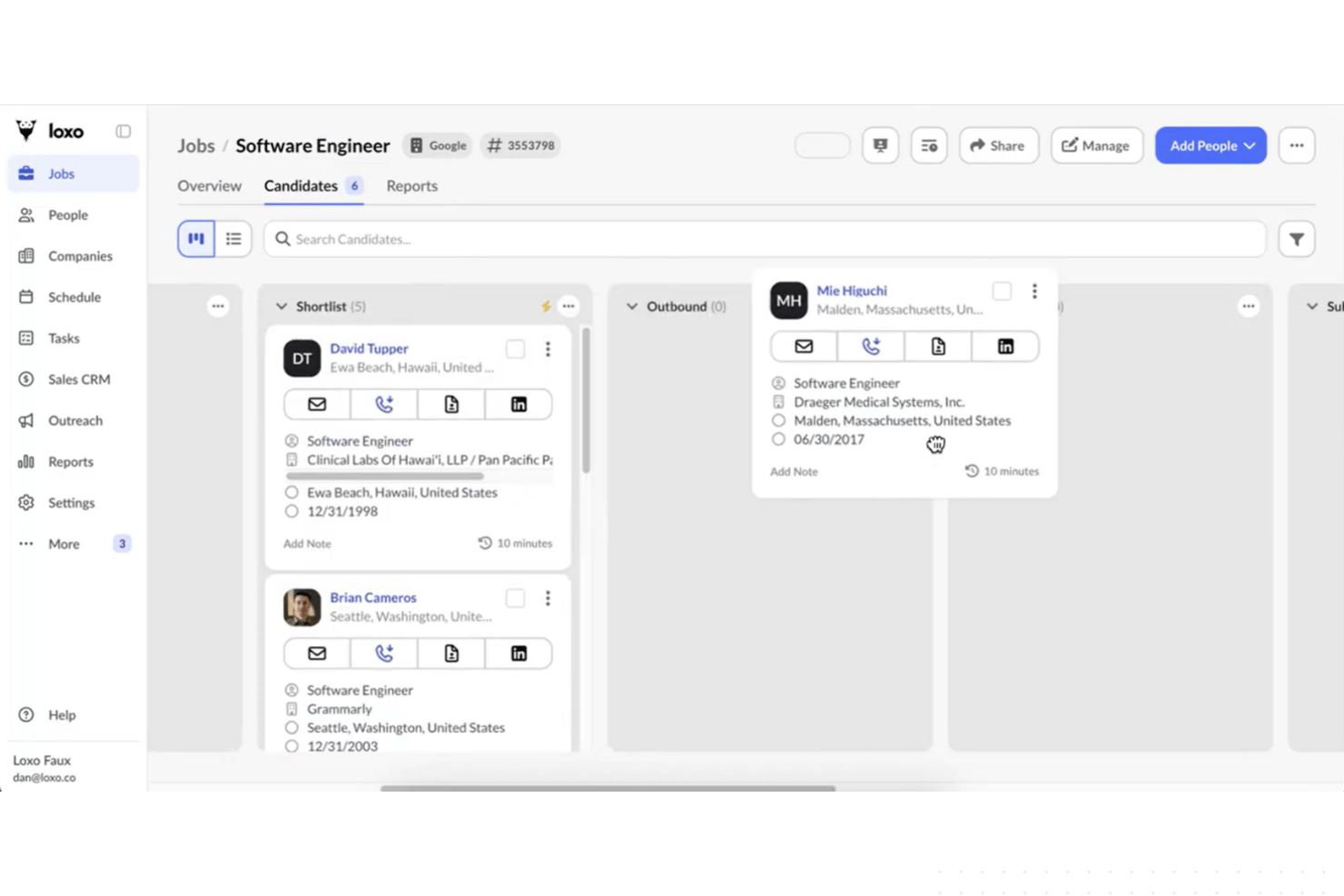Select David Tupper's checkbox
The width and height of the screenshot is (1344, 896).
tap(515, 349)
